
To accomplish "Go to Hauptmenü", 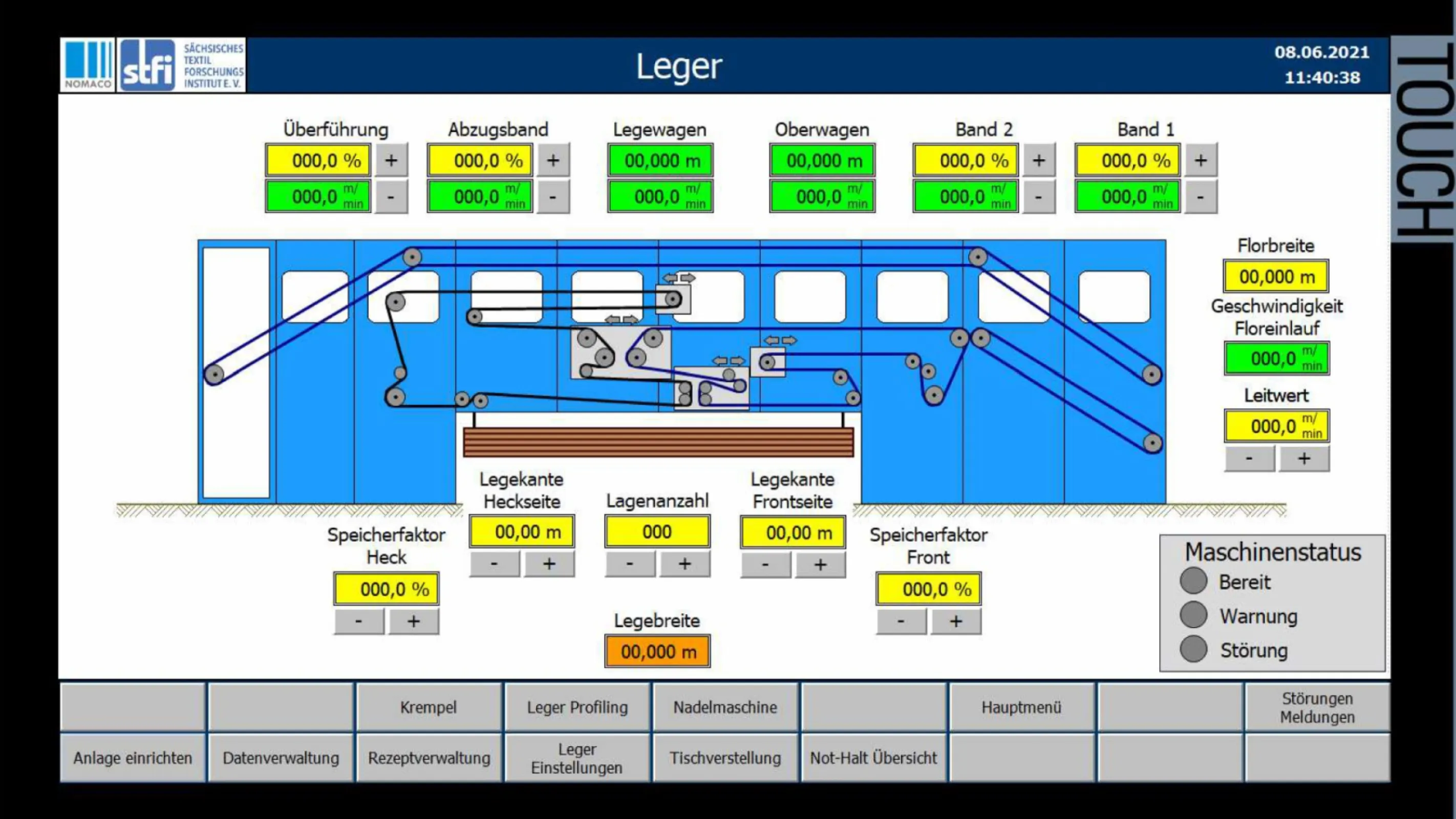I will [x=1021, y=707].
